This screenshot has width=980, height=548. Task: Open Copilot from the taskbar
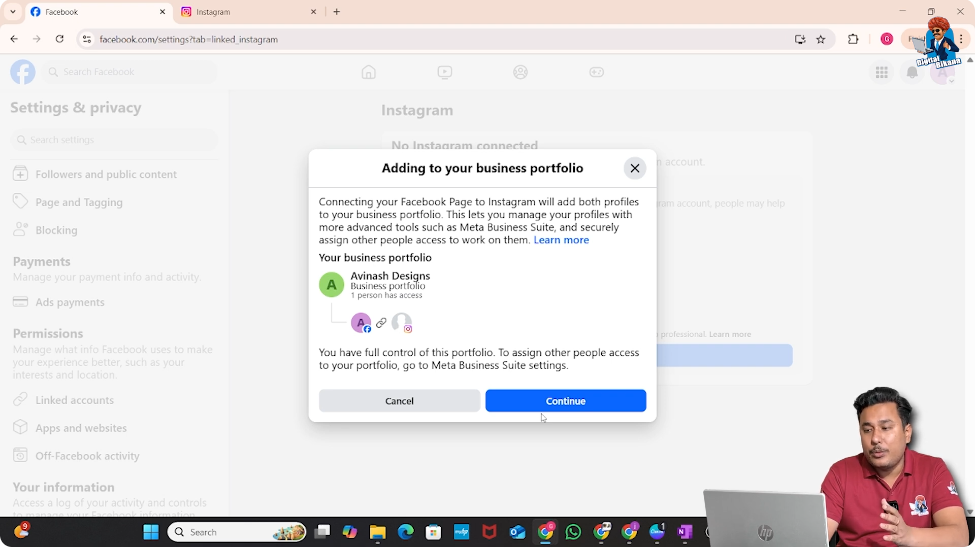click(349, 532)
